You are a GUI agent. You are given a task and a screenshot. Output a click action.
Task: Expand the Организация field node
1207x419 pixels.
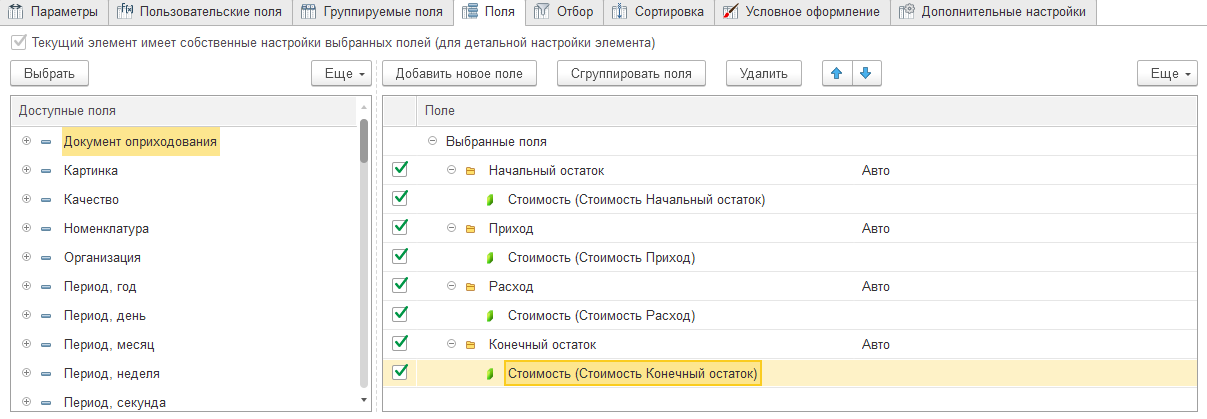click(26, 258)
